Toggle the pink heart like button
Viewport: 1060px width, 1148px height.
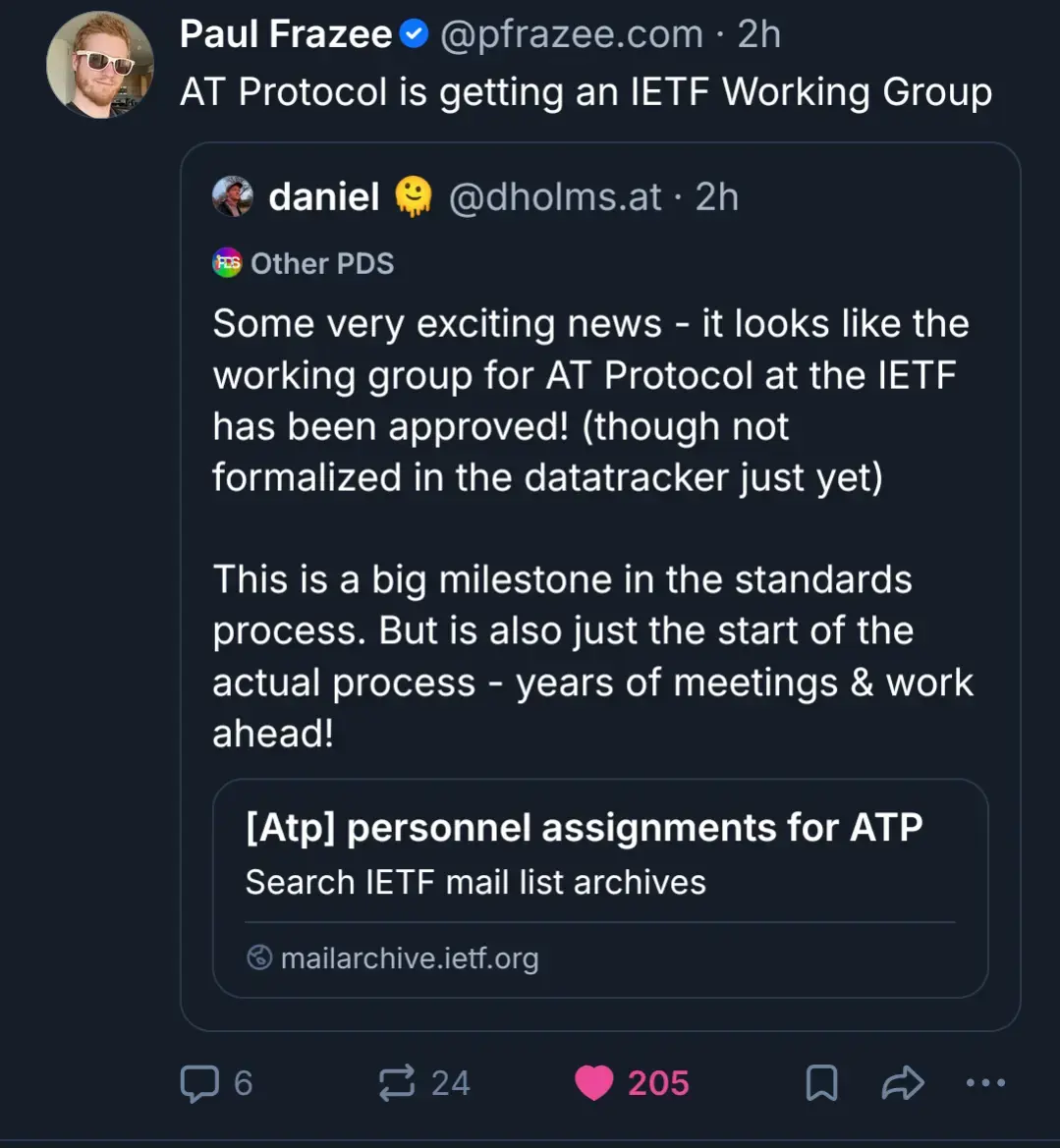pyautogui.click(x=594, y=1083)
